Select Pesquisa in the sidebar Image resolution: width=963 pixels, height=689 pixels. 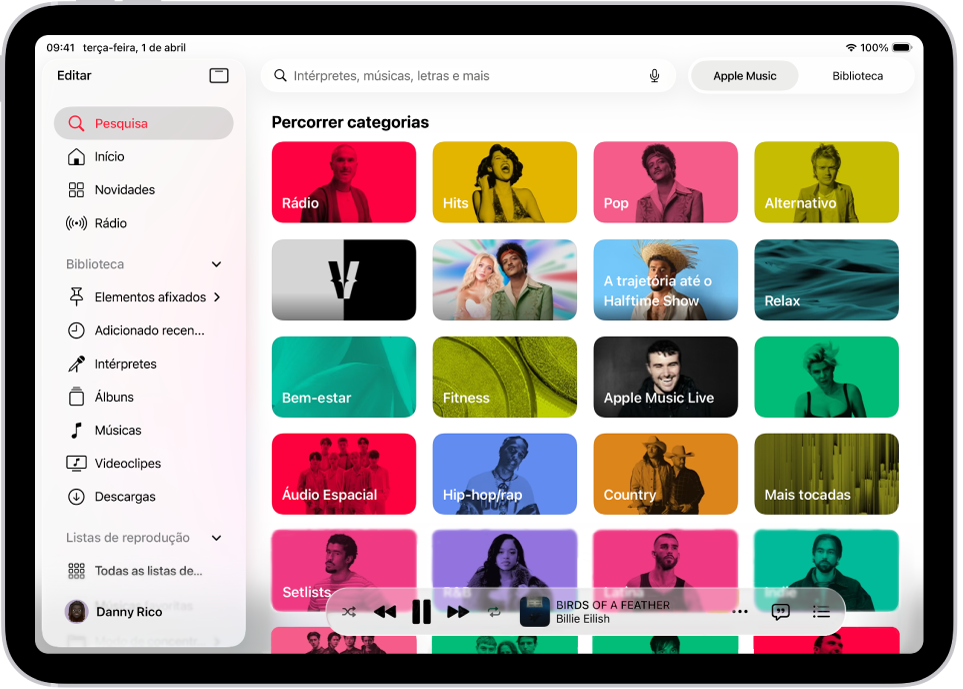click(144, 123)
